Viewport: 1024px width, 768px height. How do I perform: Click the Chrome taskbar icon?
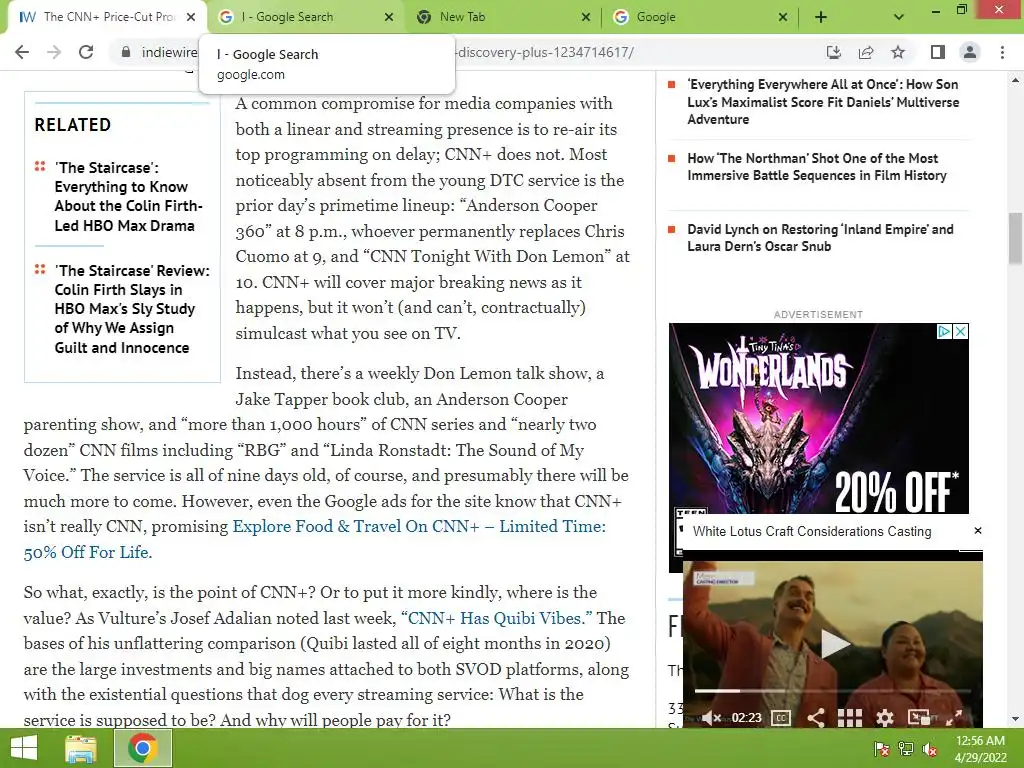143,748
